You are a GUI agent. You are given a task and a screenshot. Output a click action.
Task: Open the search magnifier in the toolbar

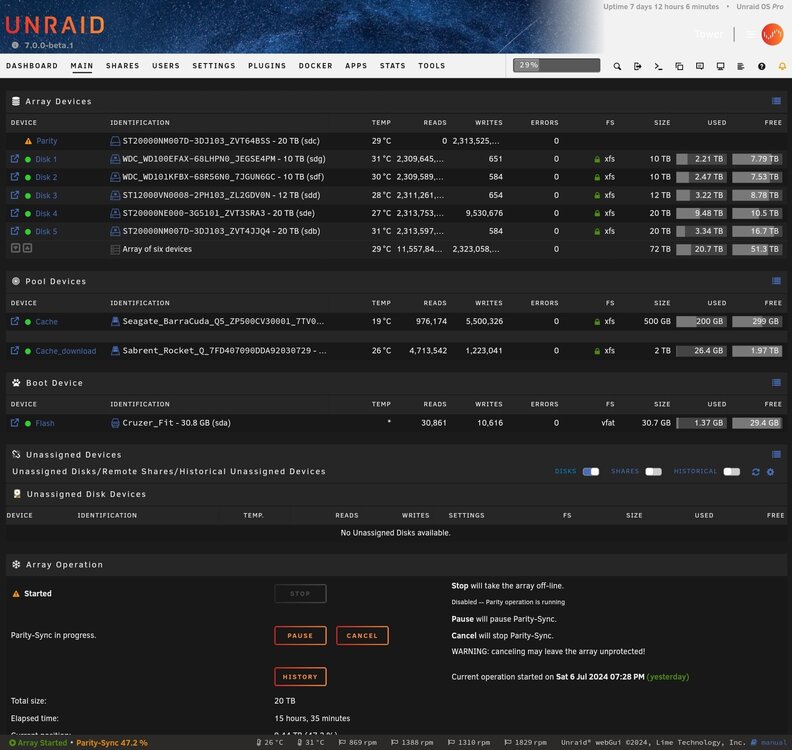pyautogui.click(x=617, y=66)
